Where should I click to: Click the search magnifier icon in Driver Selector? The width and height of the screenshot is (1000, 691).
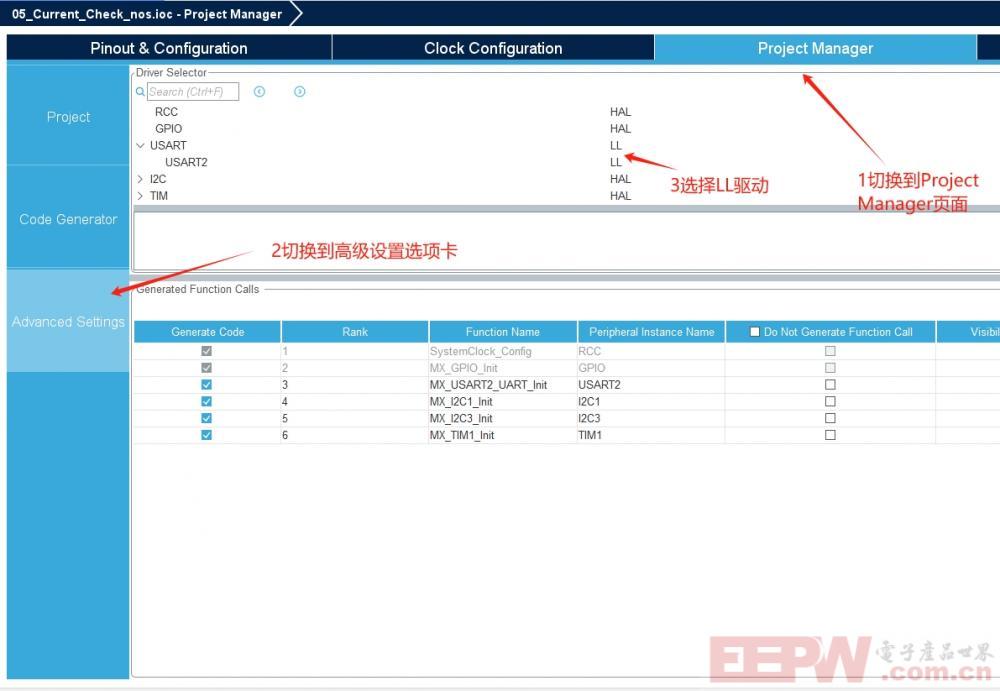coord(140,92)
